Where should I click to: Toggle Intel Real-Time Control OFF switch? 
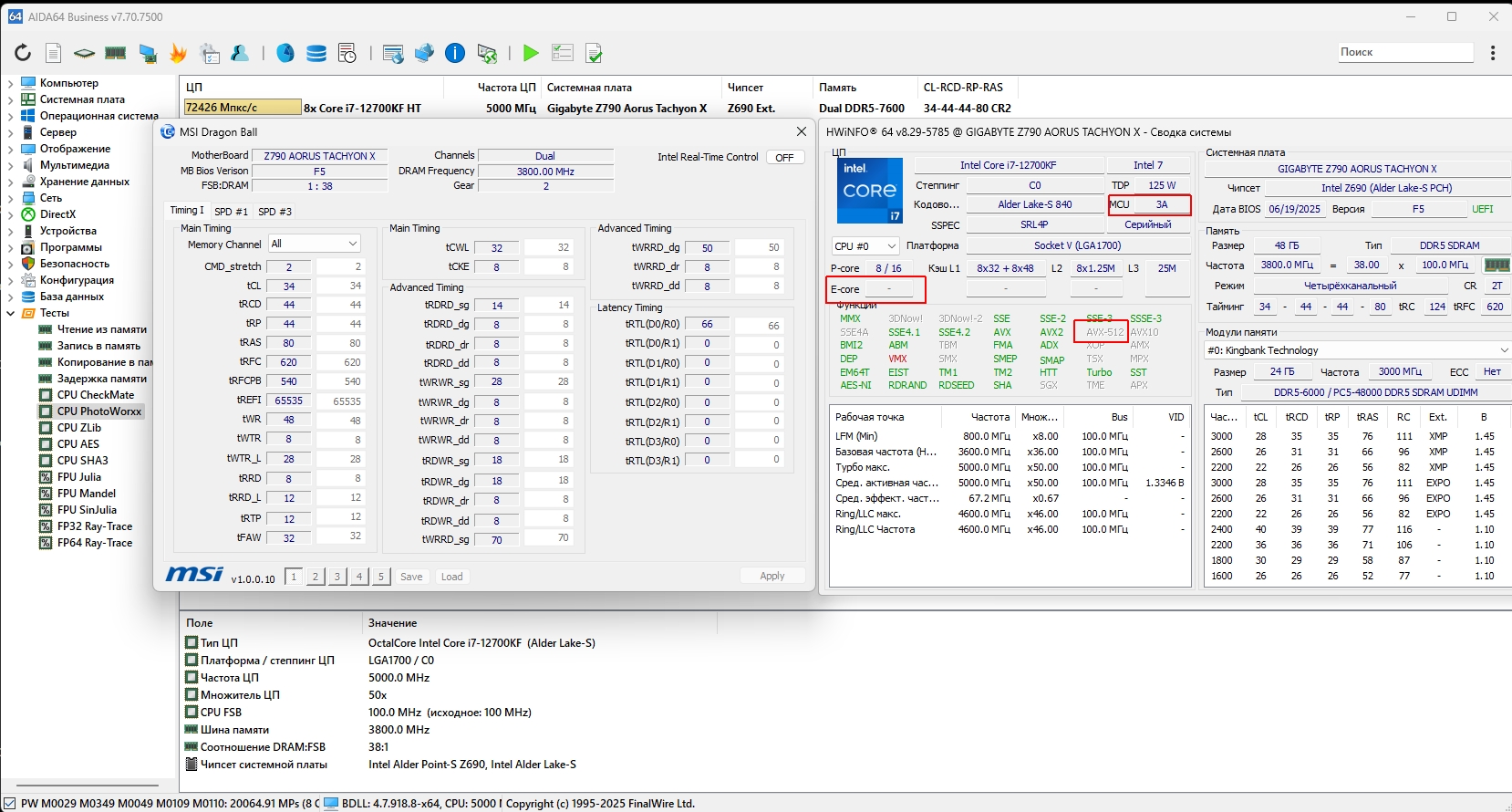pyautogui.click(x=784, y=158)
